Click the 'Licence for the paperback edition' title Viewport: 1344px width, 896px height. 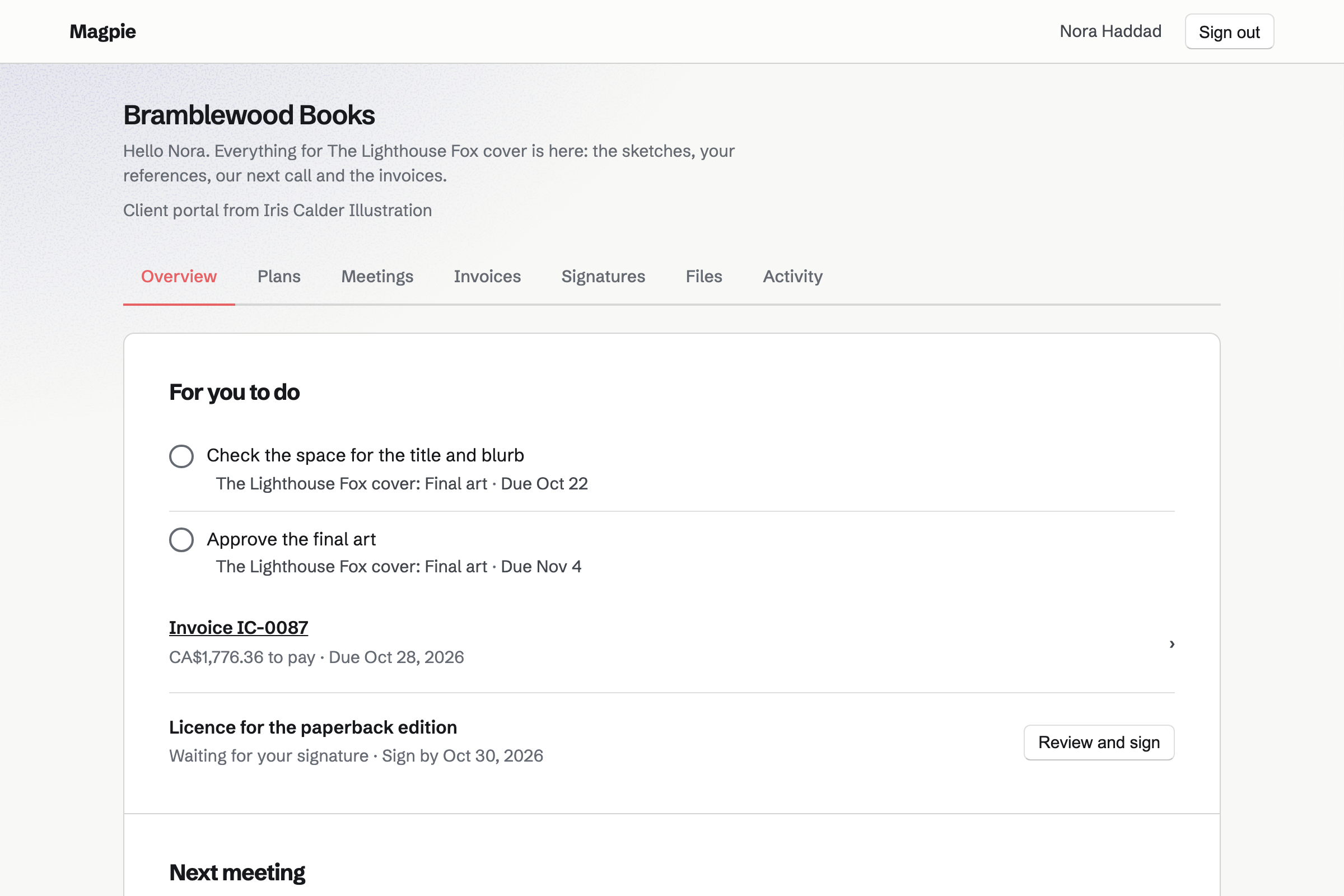click(x=313, y=727)
